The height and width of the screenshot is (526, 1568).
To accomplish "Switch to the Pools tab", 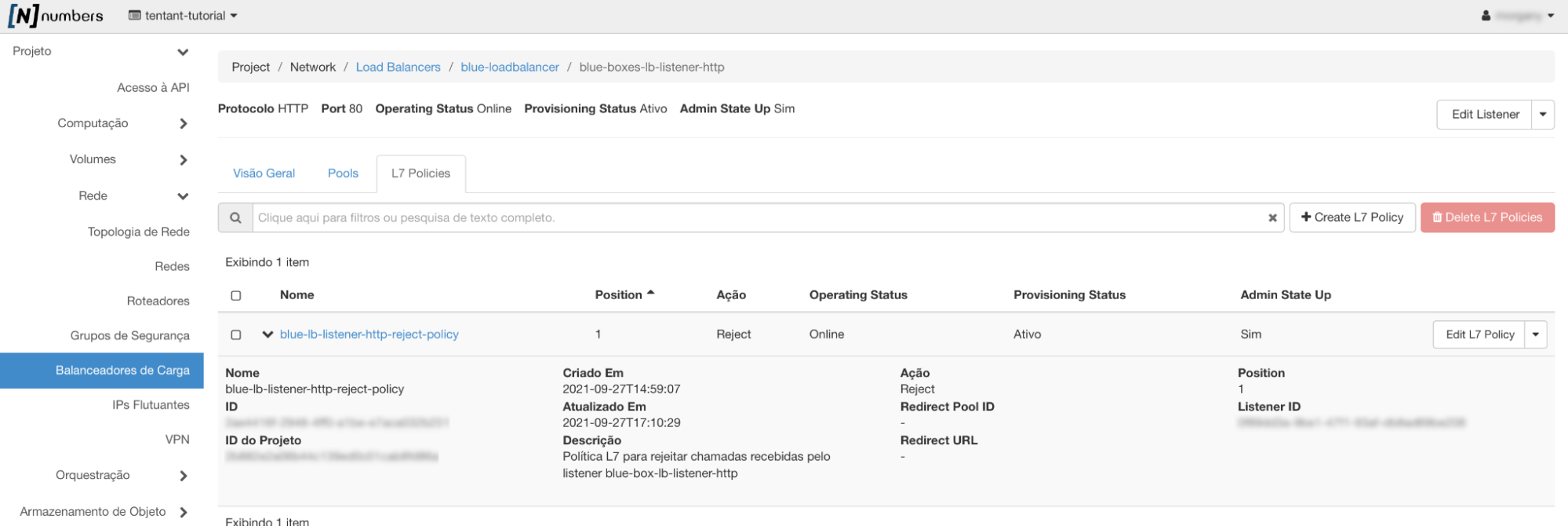I will 343,174.
